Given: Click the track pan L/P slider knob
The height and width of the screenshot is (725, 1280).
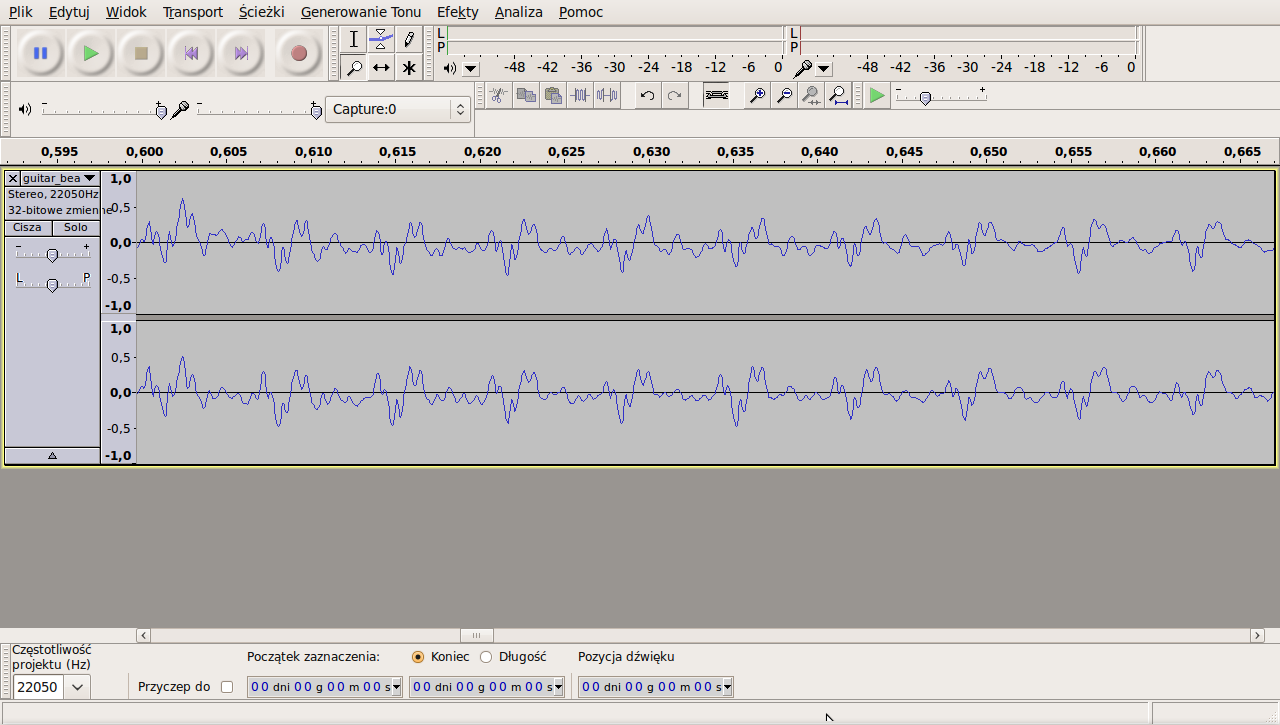Looking at the screenshot, I should pos(52,285).
